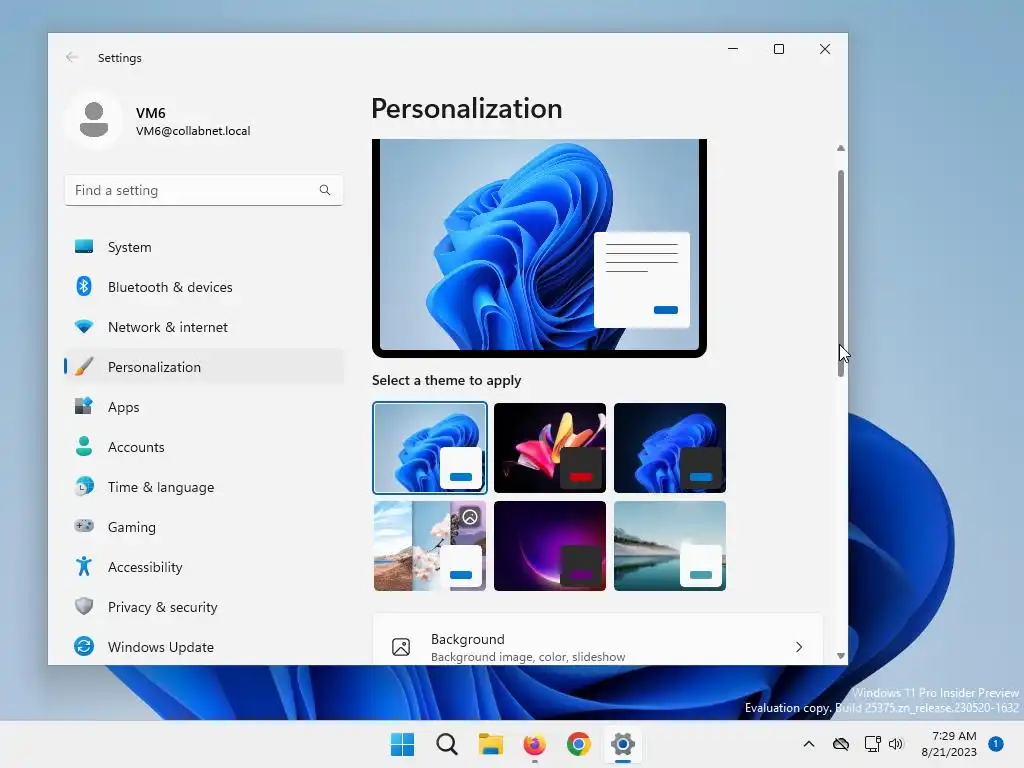The image size is (1024, 768).
Task: Click the cloud sync tray icon
Action: (x=840, y=744)
